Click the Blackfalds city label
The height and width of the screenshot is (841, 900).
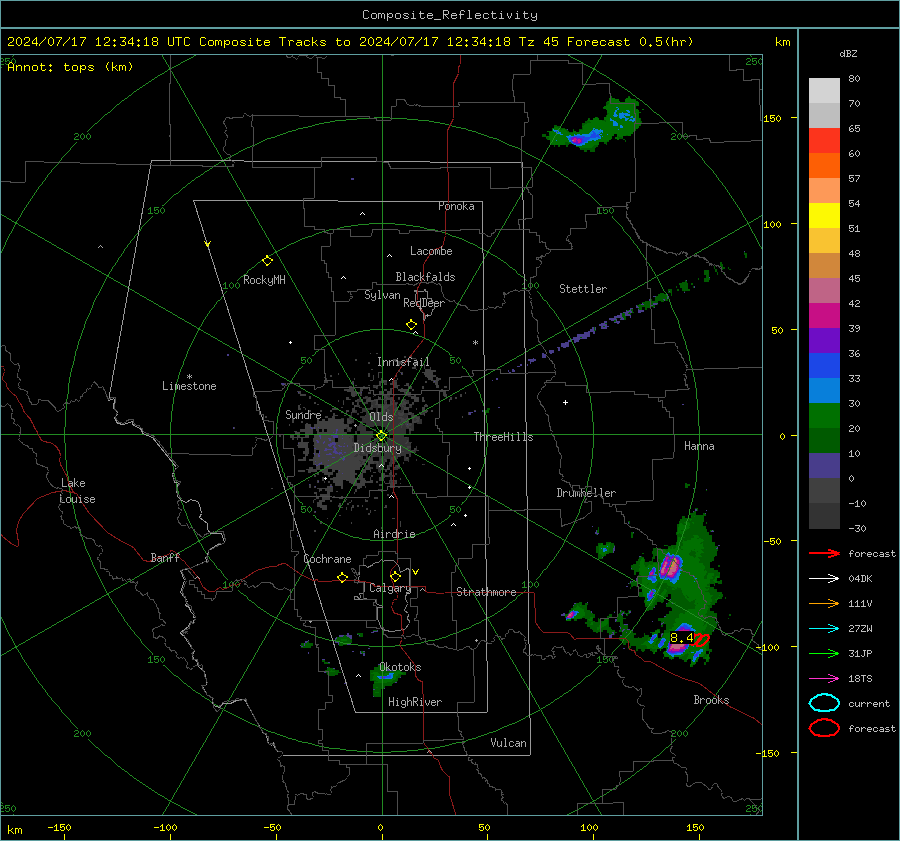click(425, 277)
